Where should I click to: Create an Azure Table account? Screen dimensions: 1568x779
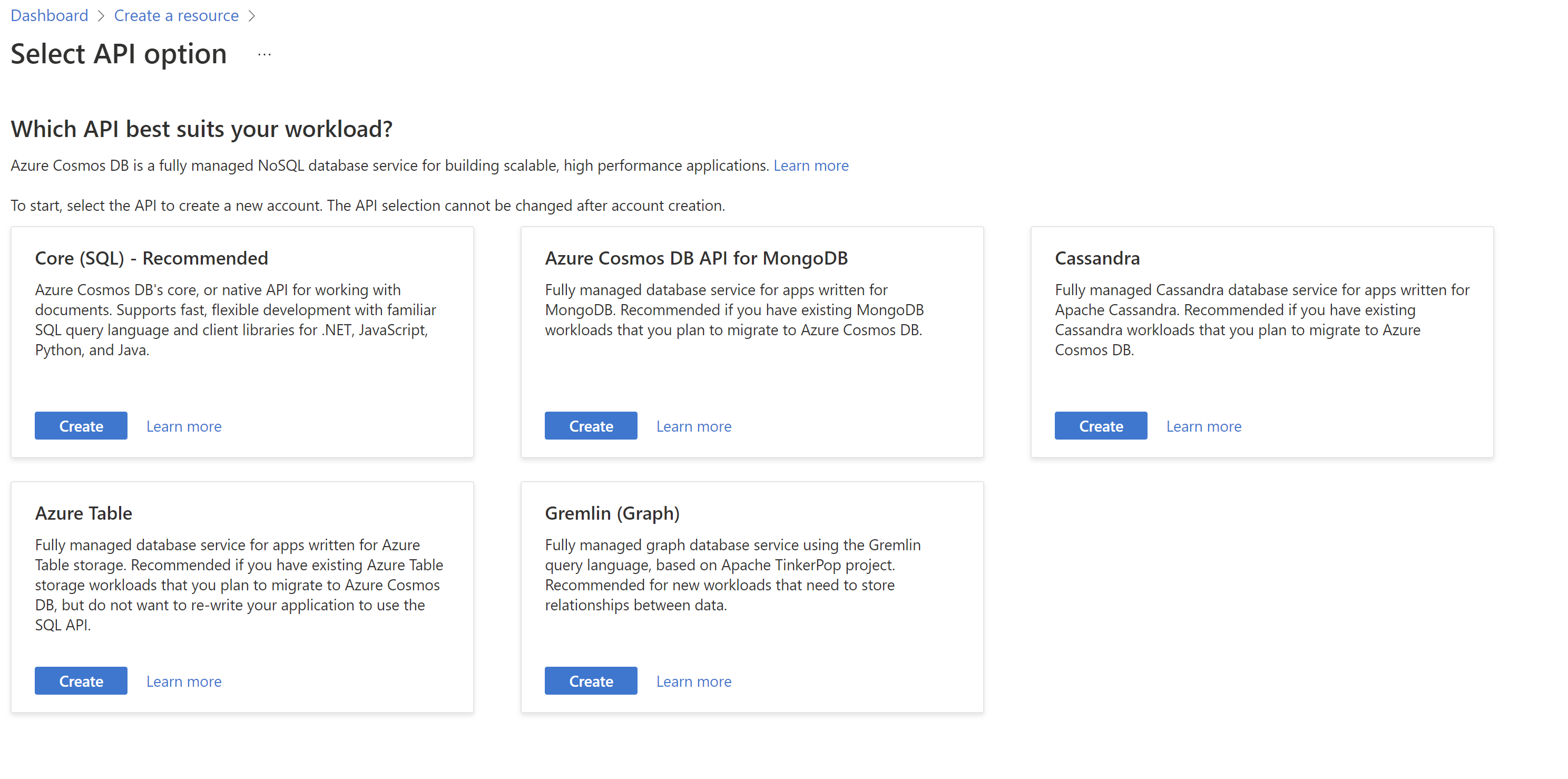81,681
